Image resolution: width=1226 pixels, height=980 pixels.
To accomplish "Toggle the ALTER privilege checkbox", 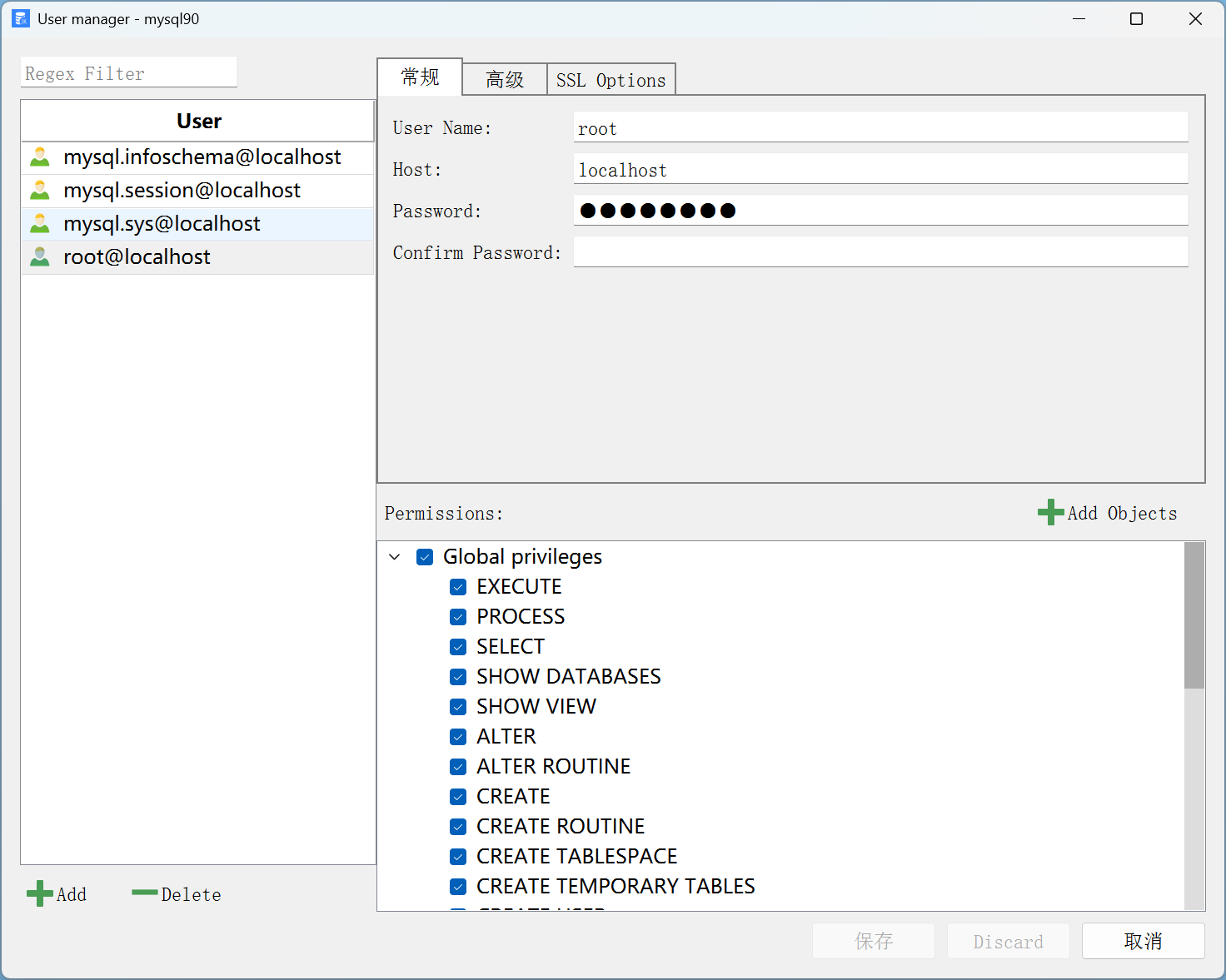I will (458, 737).
